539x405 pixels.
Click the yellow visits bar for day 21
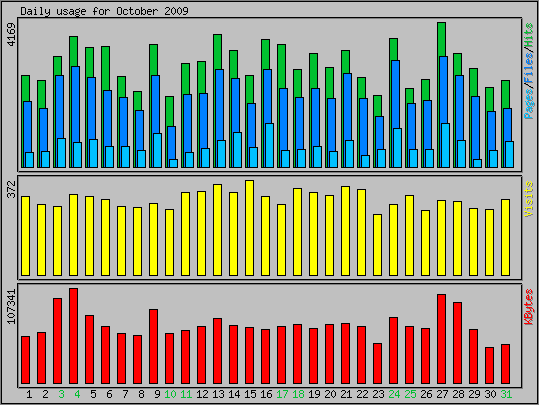click(345, 231)
